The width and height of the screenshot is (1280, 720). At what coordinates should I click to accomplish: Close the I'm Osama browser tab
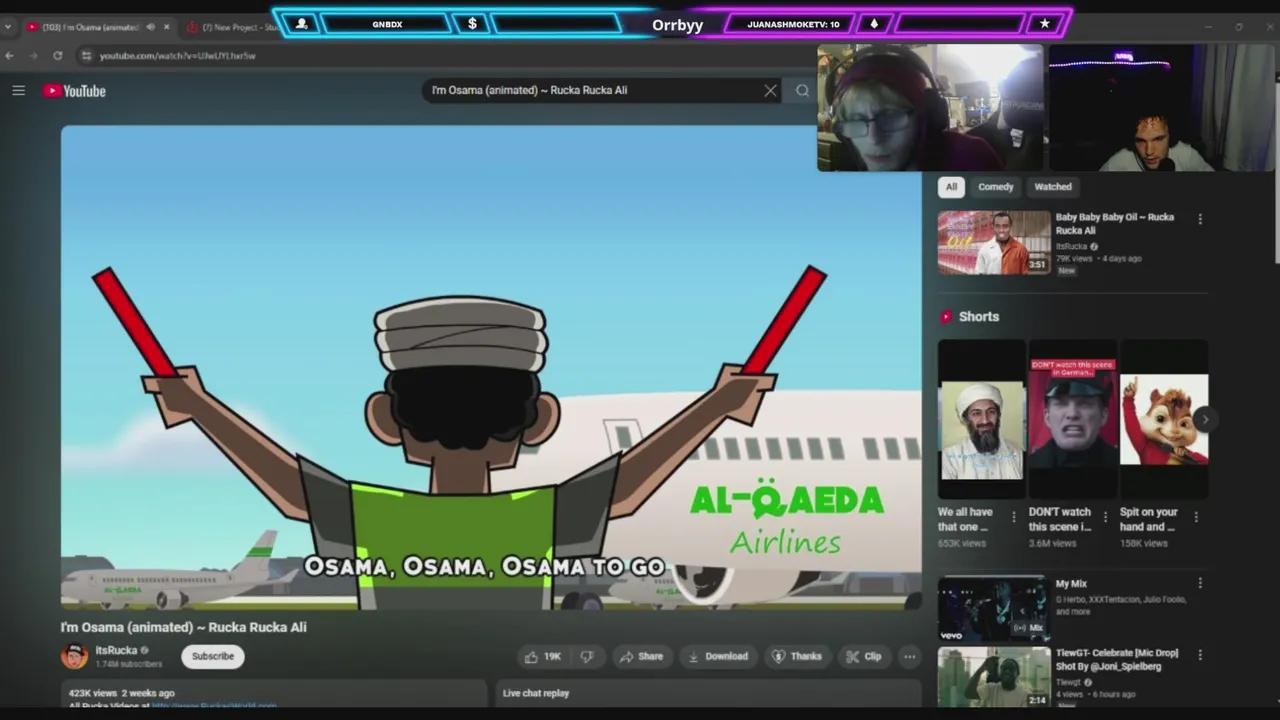tap(166, 27)
